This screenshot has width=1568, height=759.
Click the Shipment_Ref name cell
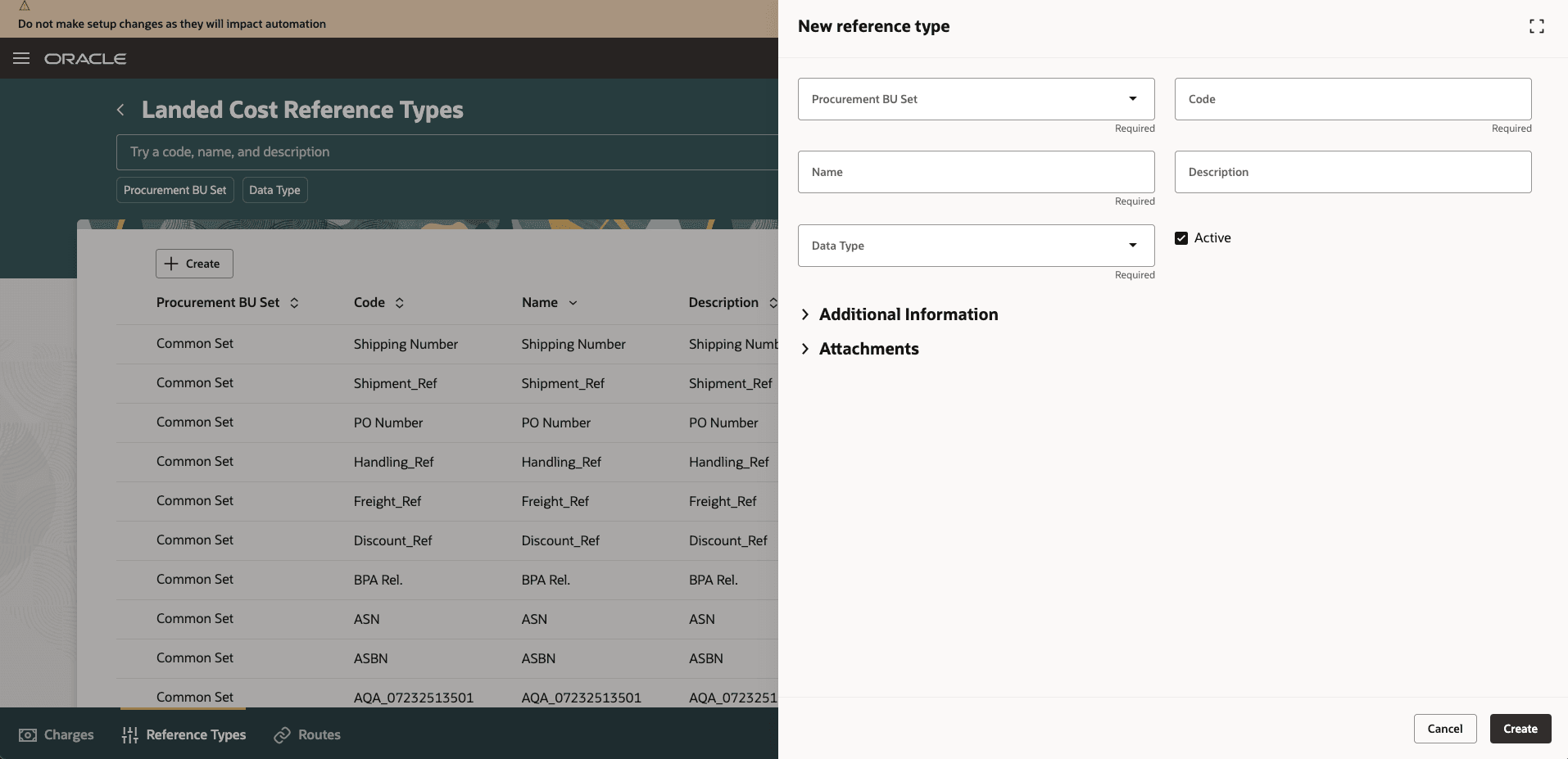tap(564, 384)
